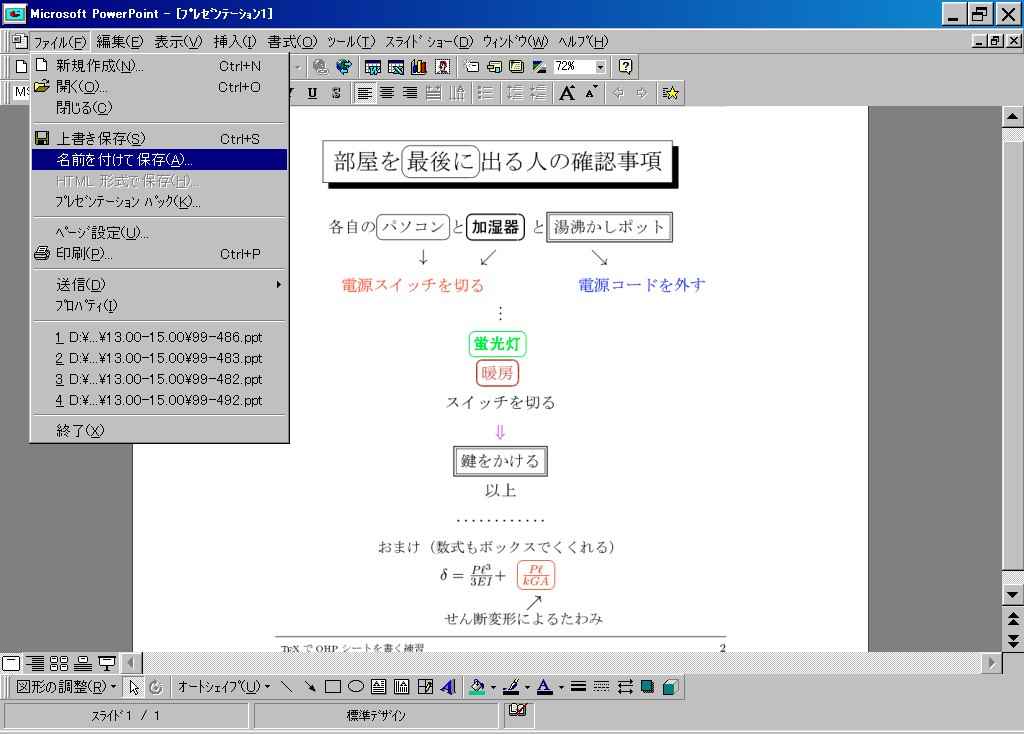Switch to Notes Page view
Image resolution: width=1024 pixels, height=734 pixels.
pyautogui.click(x=83, y=664)
